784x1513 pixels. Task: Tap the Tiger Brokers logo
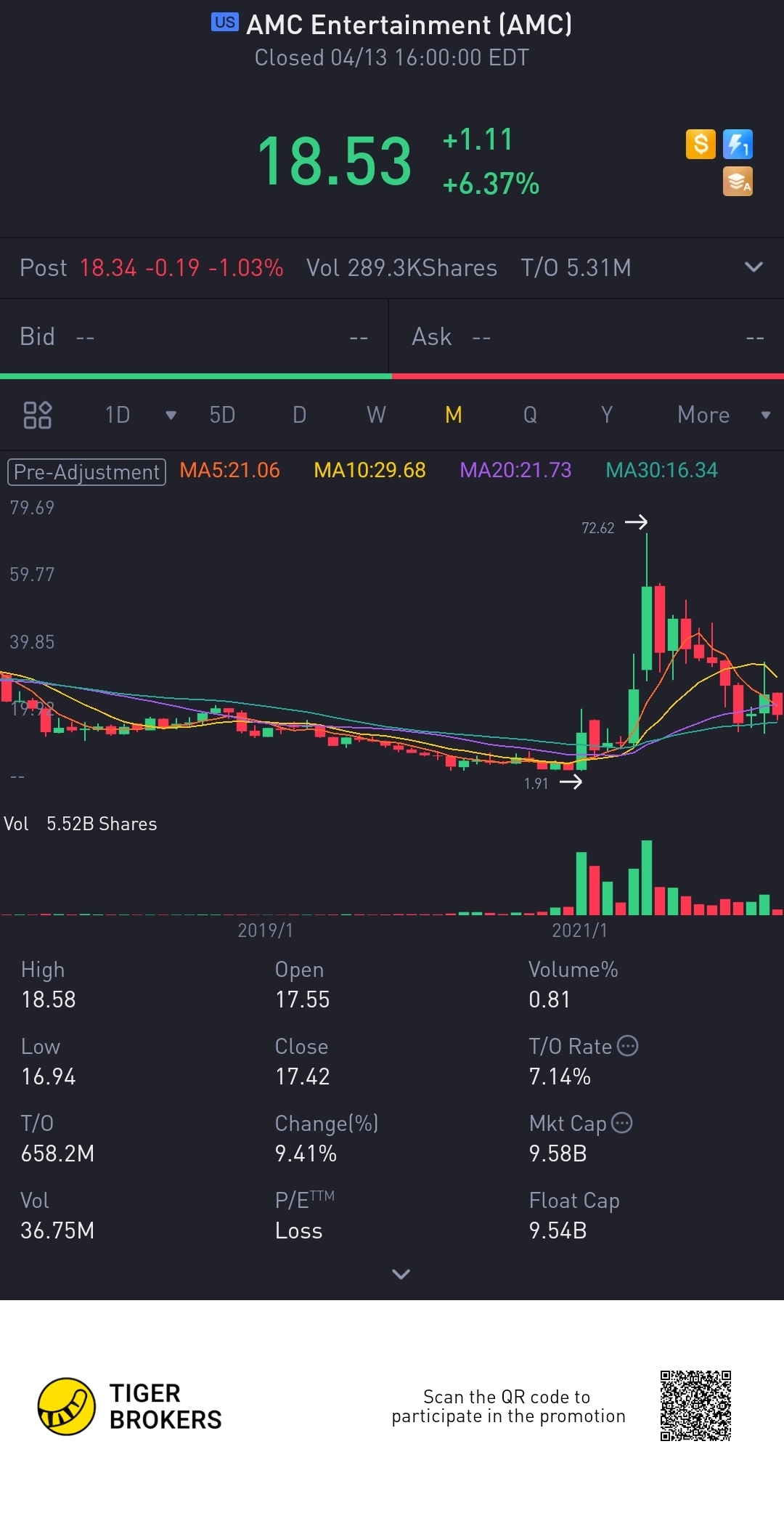click(130, 1406)
